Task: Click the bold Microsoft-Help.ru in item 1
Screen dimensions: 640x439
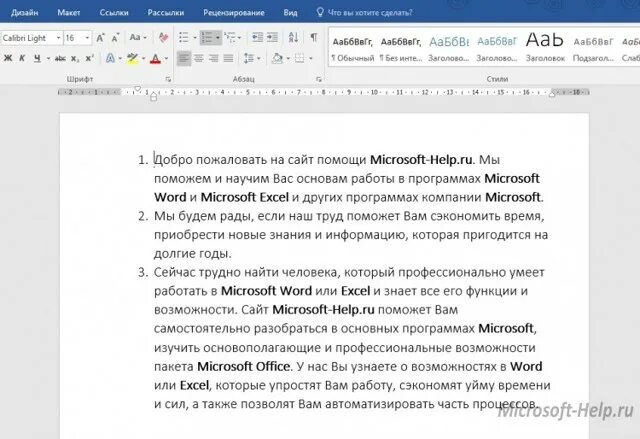Action: (x=421, y=160)
